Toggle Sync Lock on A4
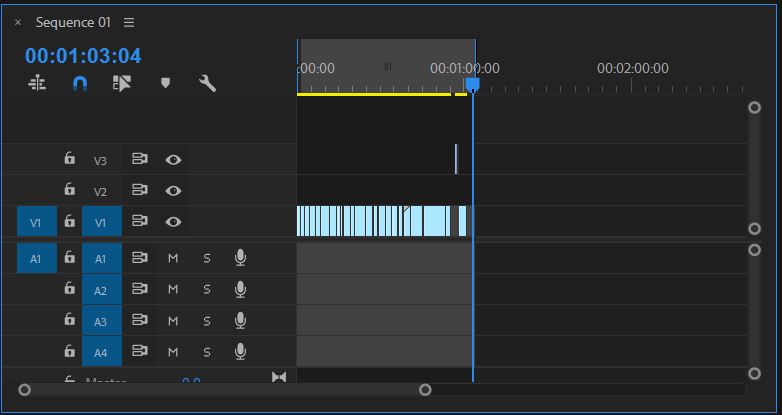Image resolution: width=782 pixels, height=415 pixels. [140, 351]
